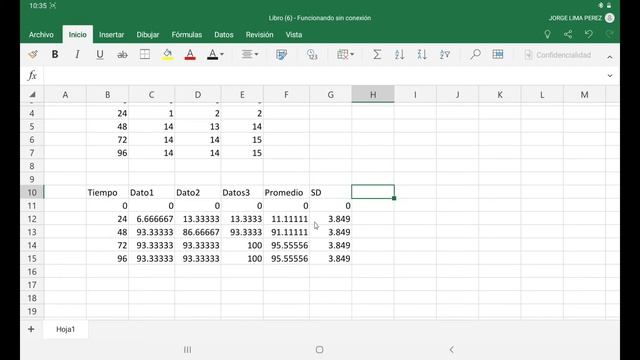Select row 10 header

[x=32, y=192]
